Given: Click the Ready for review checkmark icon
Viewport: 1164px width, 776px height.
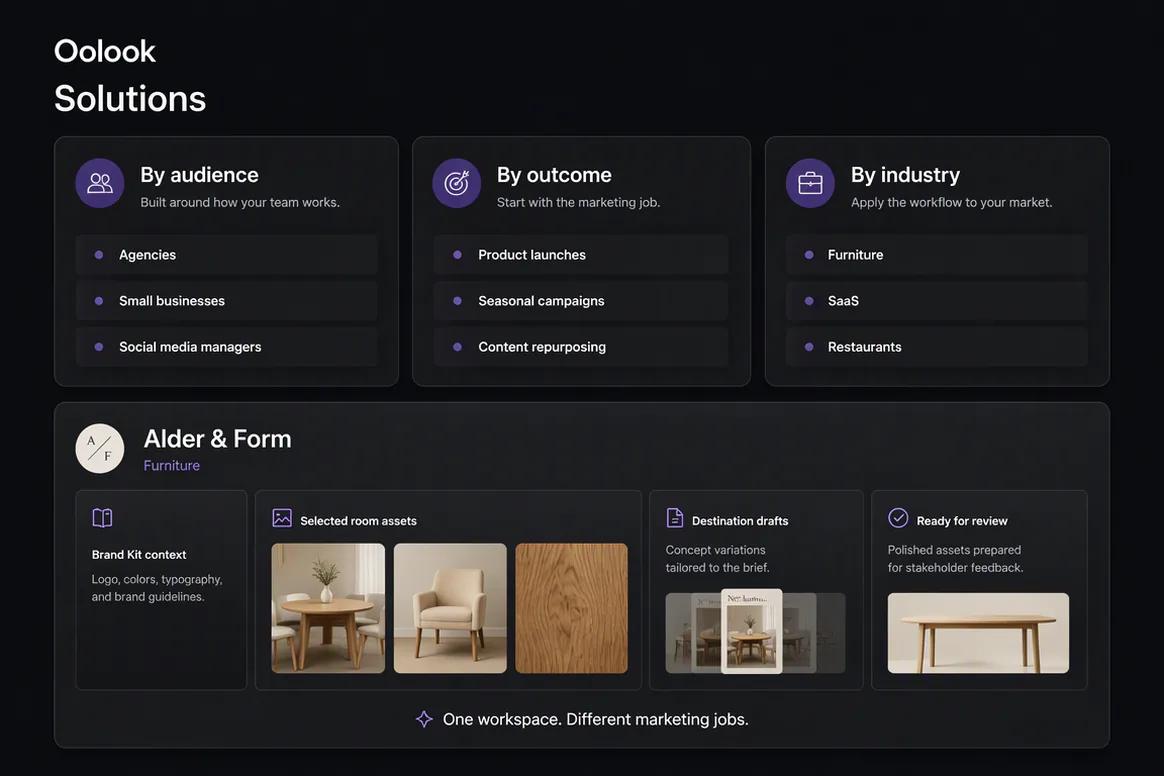Looking at the screenshot, I should (898, 518).
